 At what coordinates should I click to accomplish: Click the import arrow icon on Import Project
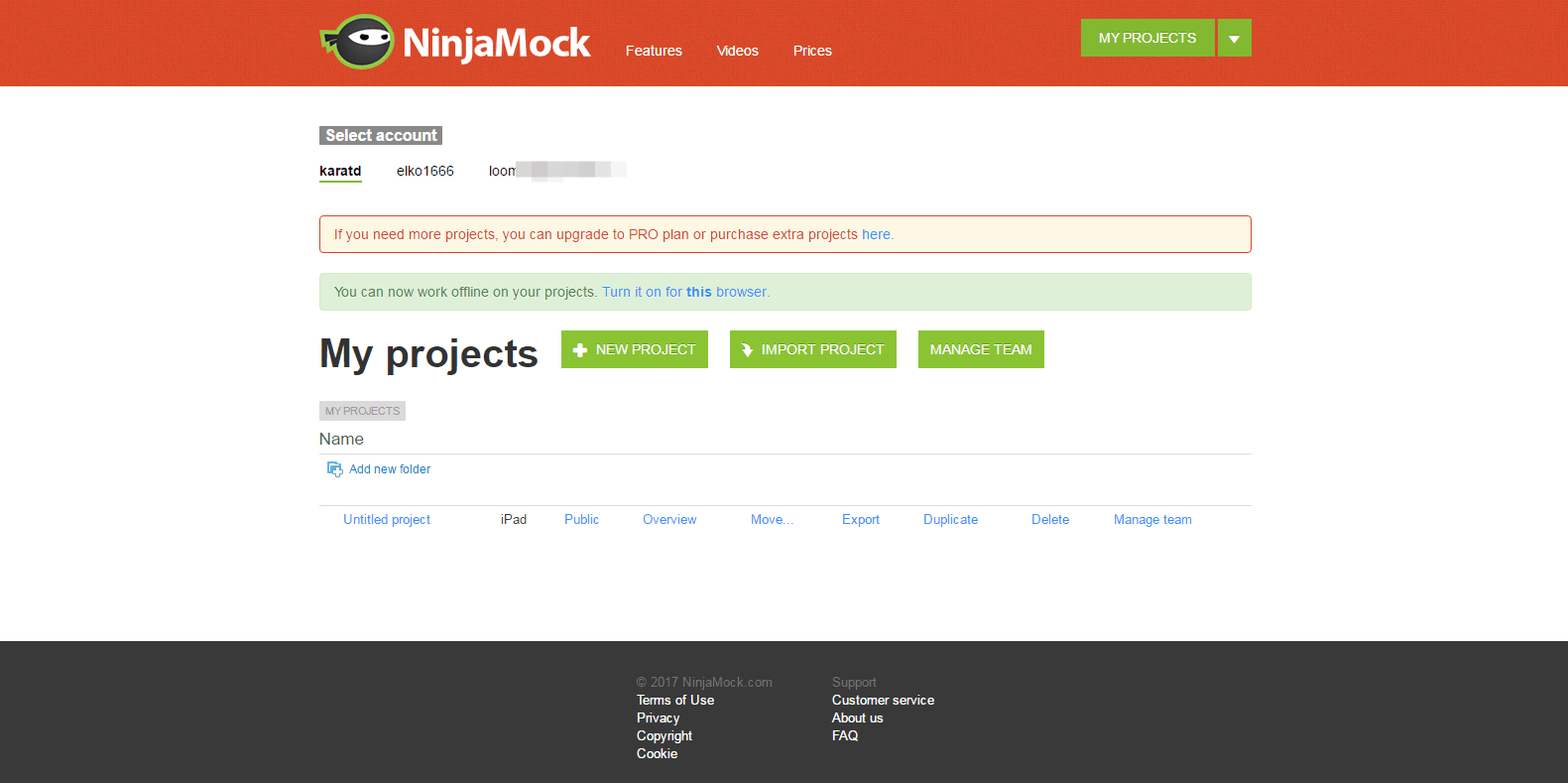coord(747,350)
